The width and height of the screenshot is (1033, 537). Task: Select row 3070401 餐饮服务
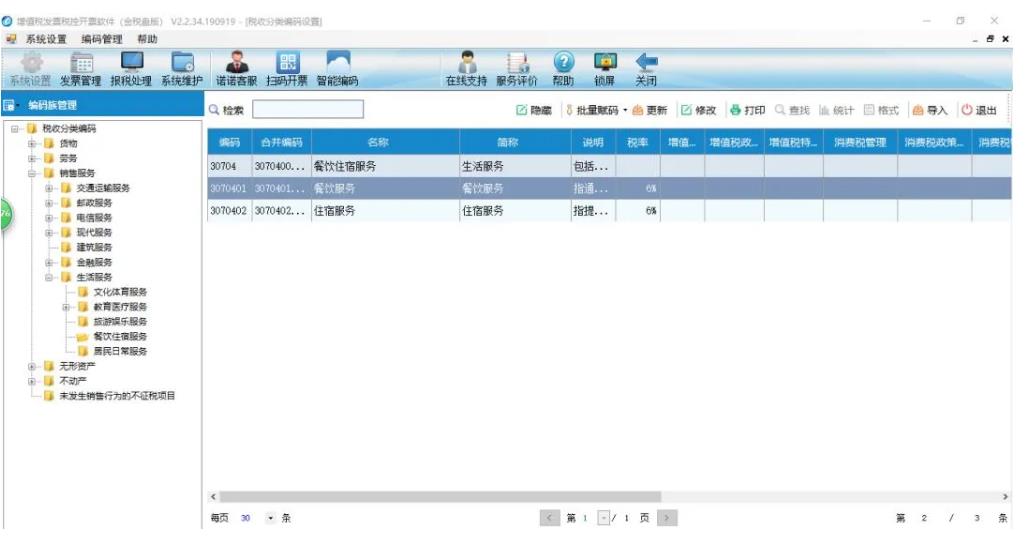point(609,188)
